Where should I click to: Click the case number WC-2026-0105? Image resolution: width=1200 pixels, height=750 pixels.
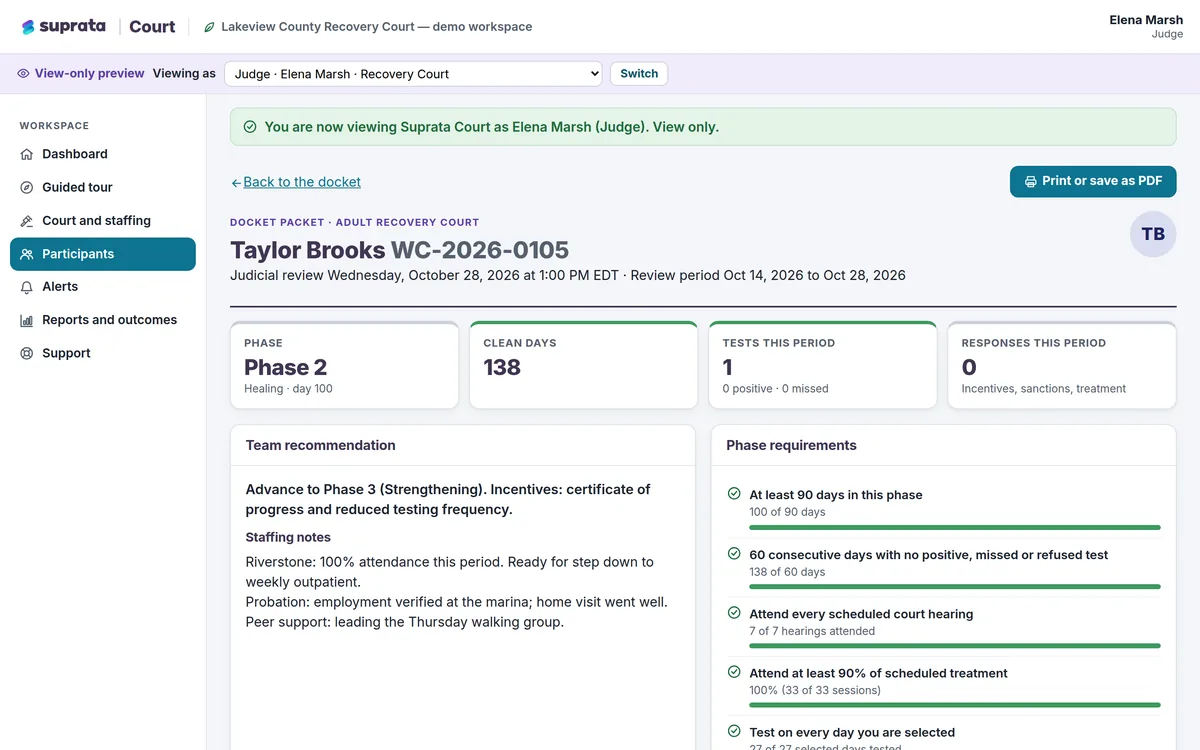[480, 250]
